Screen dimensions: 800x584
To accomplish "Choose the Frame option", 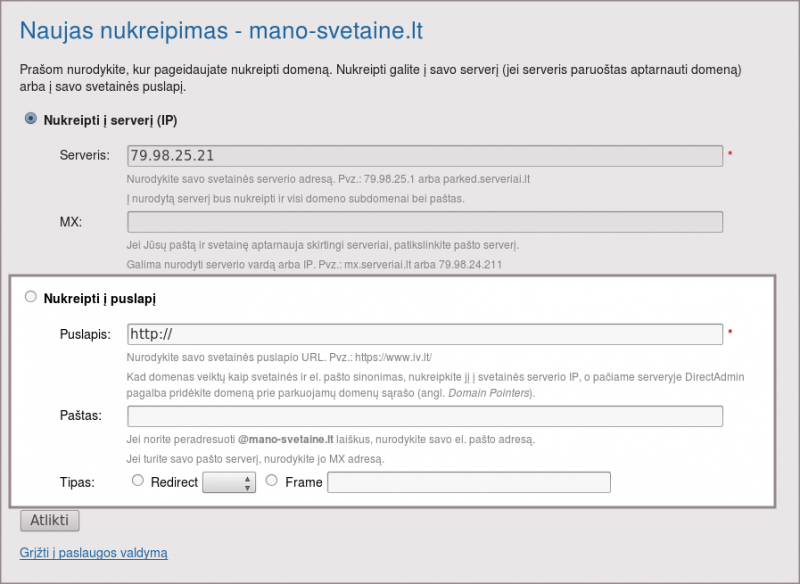I will click(x=271, y=481).
